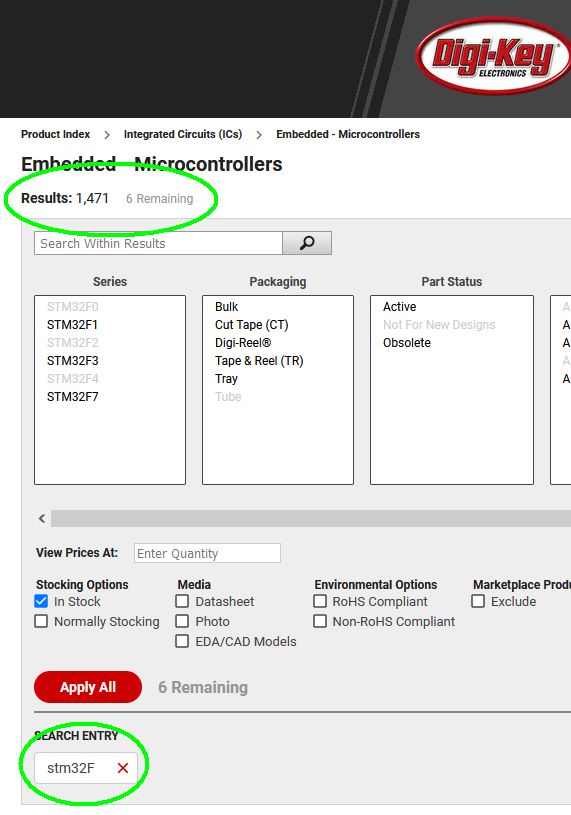
Task: Select STM32F1 in Series list
Action: (72, 325)
